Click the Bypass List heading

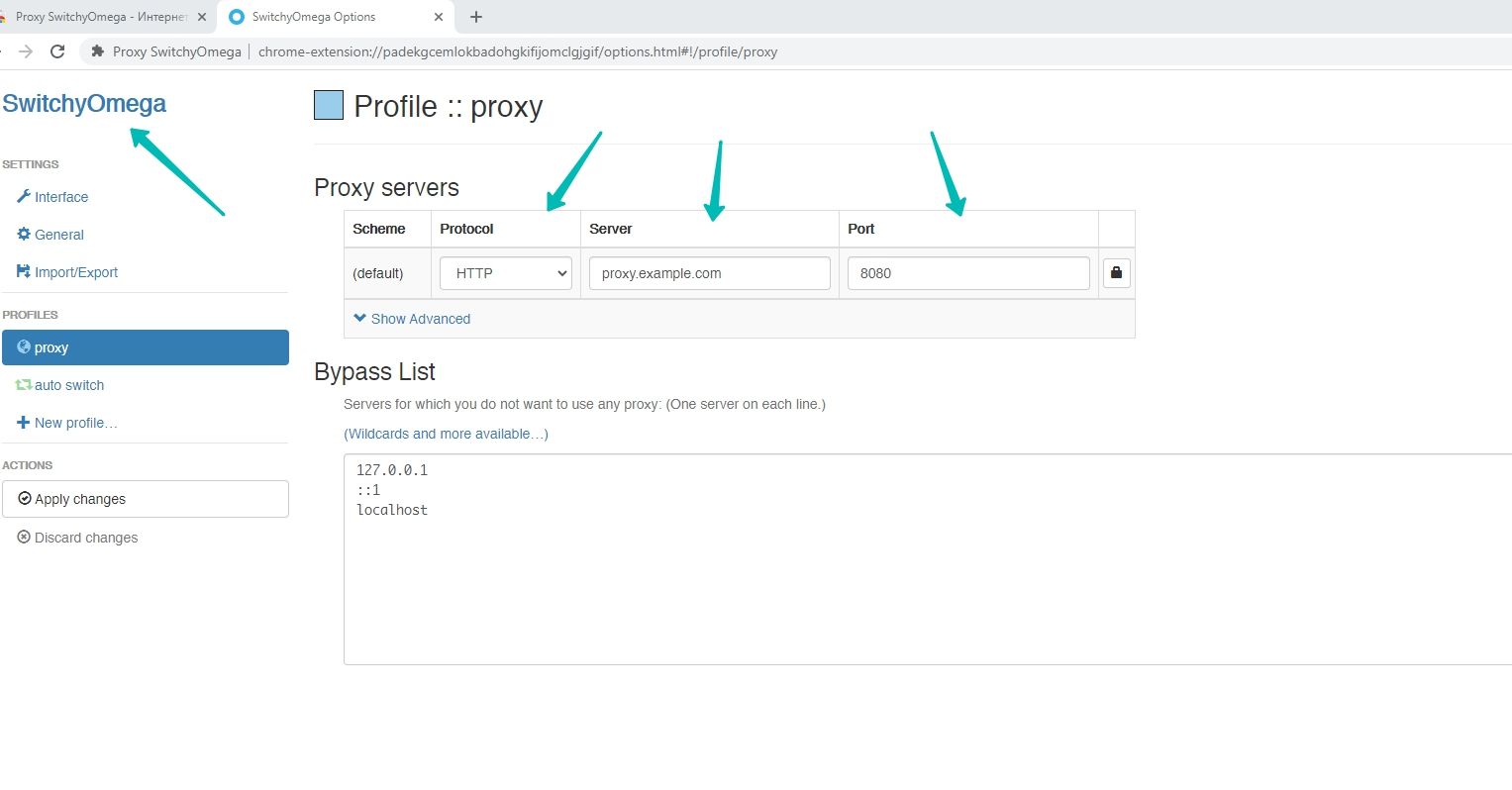pyautogui.click(x=374, y=371)
